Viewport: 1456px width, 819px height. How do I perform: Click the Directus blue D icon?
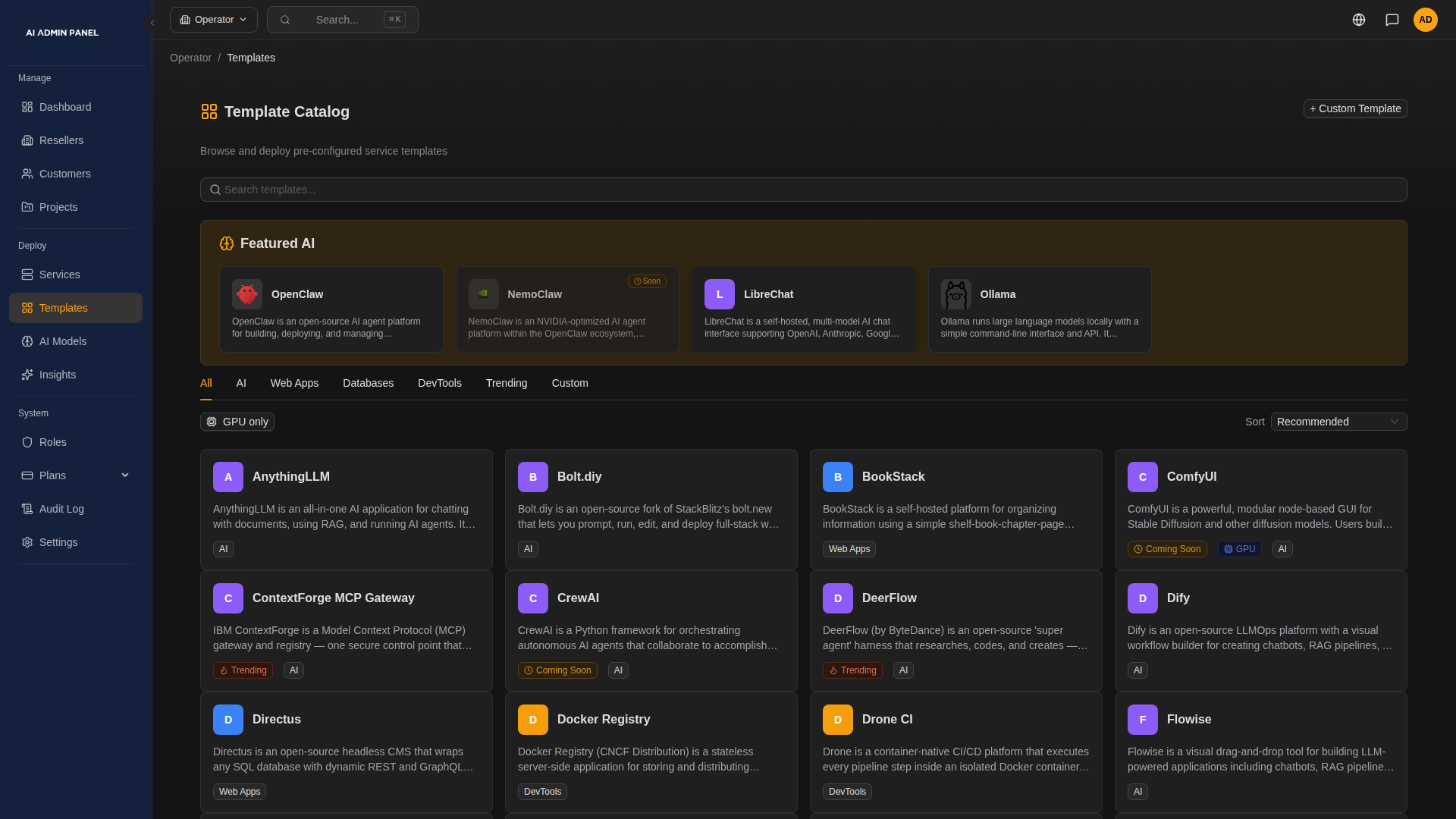point(228,720)
